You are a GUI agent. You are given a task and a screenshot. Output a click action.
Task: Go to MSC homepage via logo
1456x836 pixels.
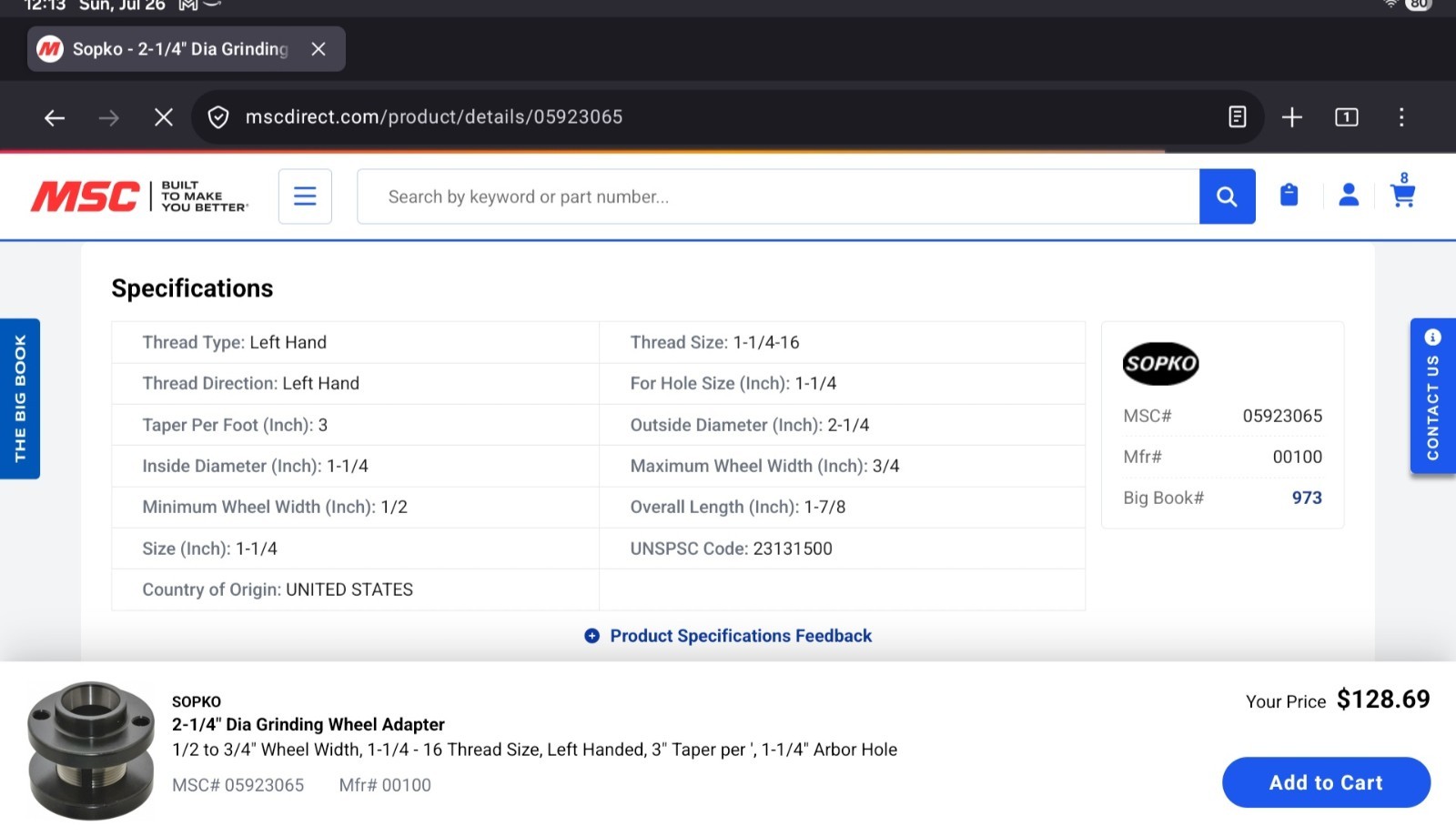(x=139, y=196)
